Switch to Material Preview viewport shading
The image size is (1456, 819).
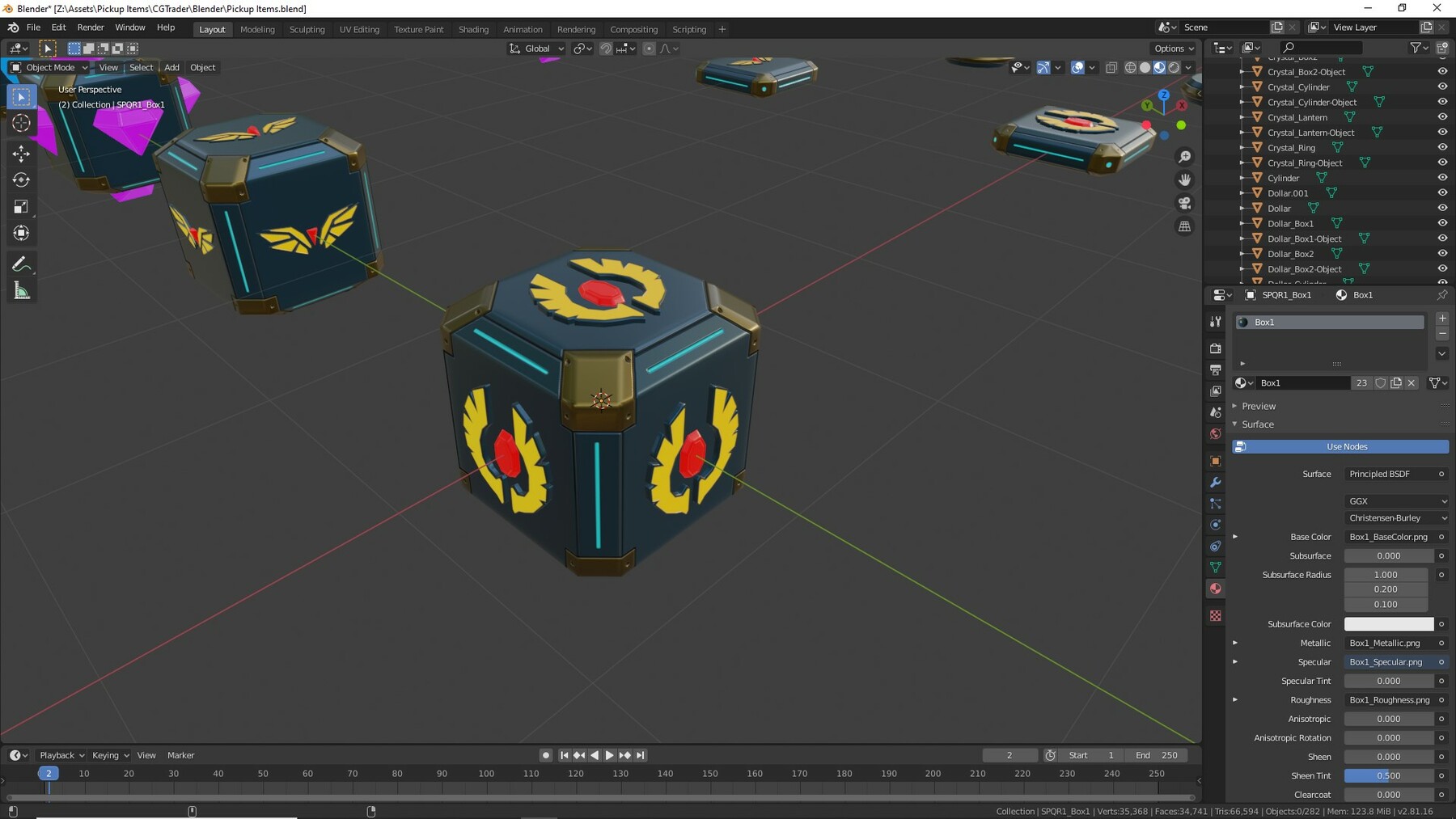[x=1158, y=67]
